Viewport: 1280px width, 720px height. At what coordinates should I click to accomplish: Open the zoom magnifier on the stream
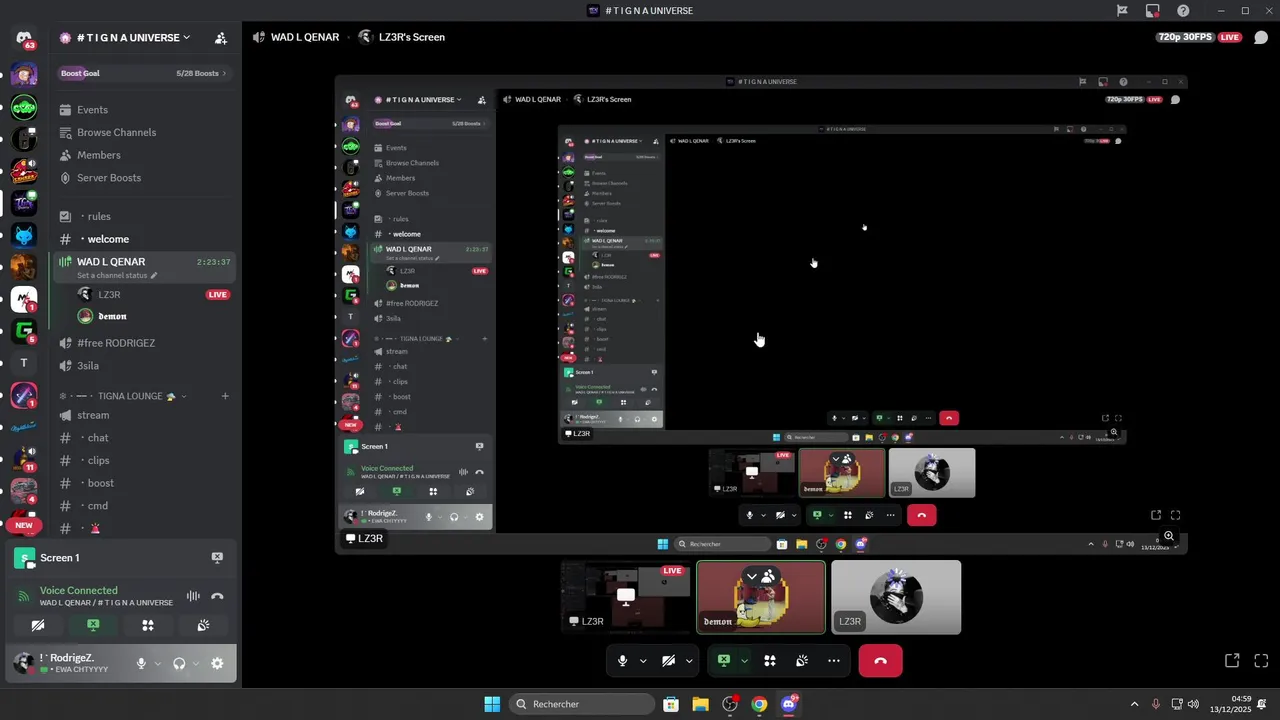(x=1169, y=537)
